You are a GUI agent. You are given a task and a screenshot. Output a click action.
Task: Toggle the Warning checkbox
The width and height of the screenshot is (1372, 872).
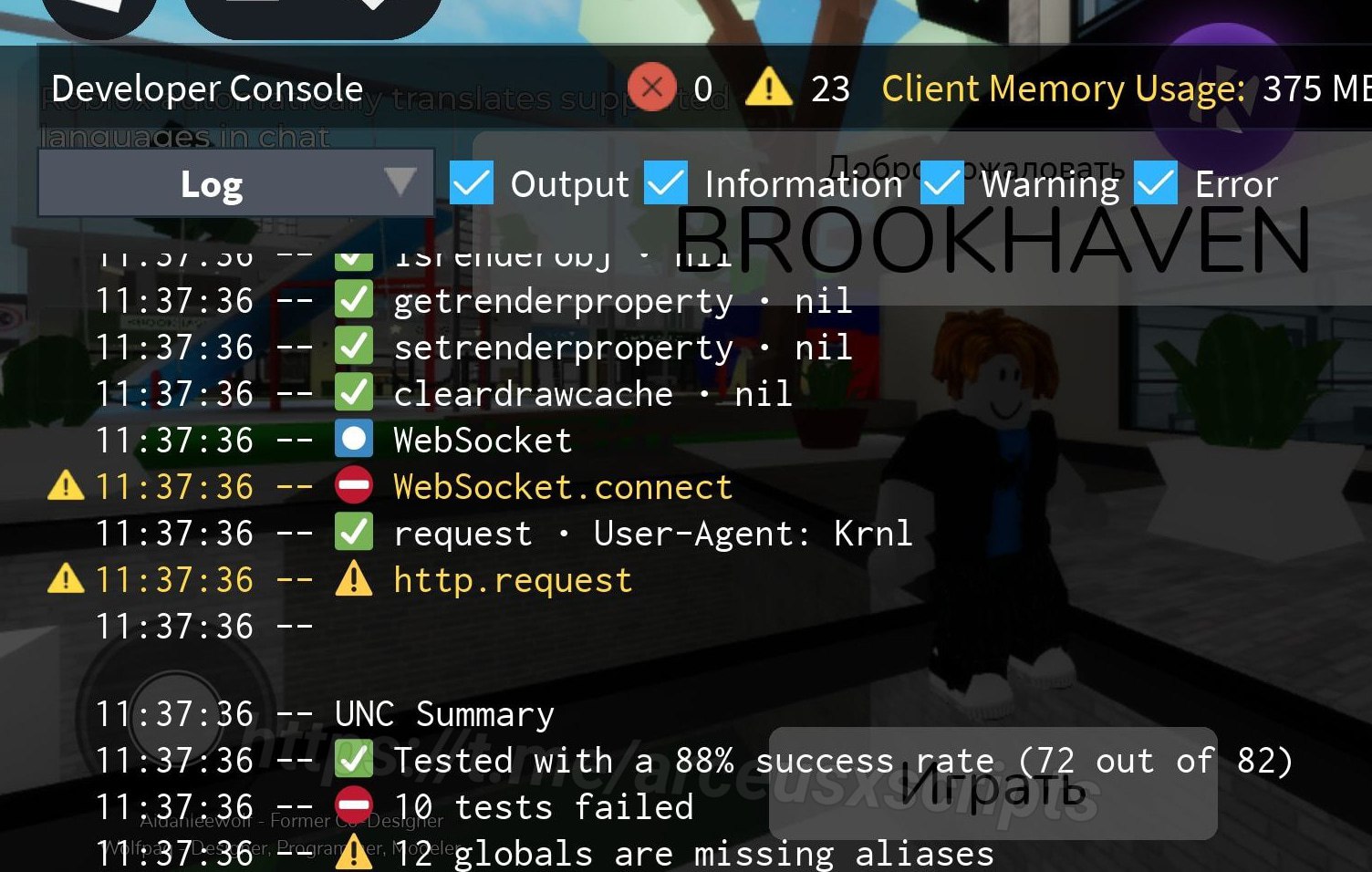click(x=942, y=183)
